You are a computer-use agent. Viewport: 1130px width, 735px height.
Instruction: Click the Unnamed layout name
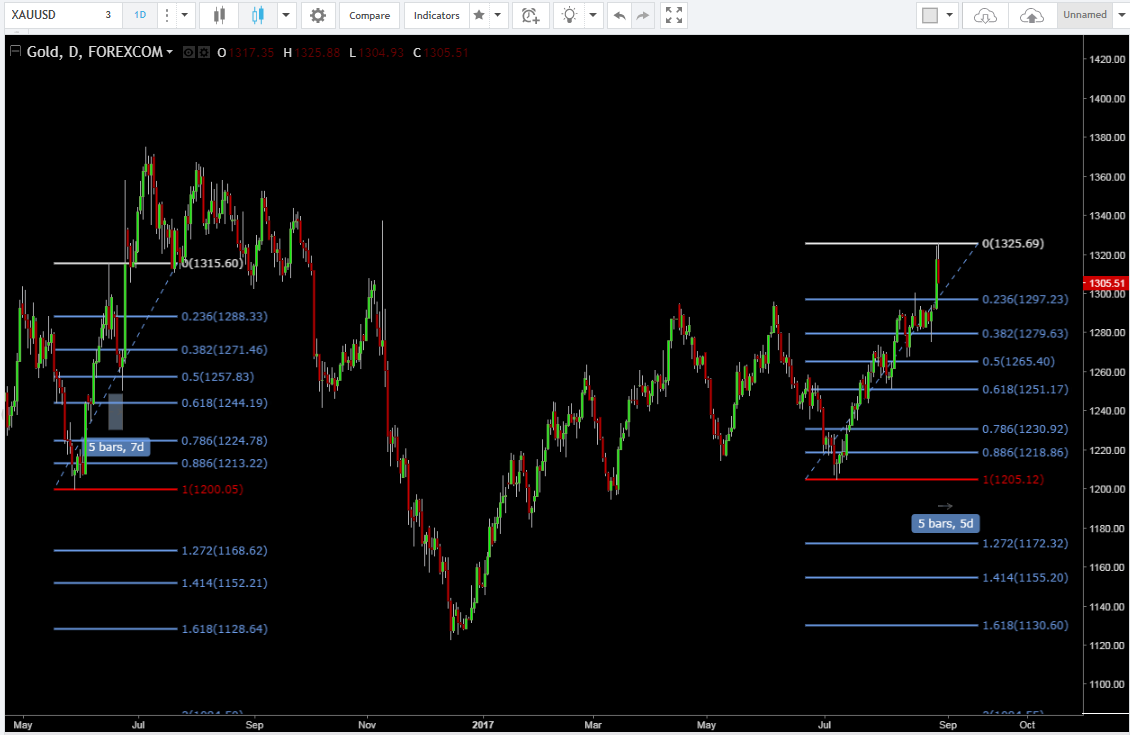point(1085,15)
